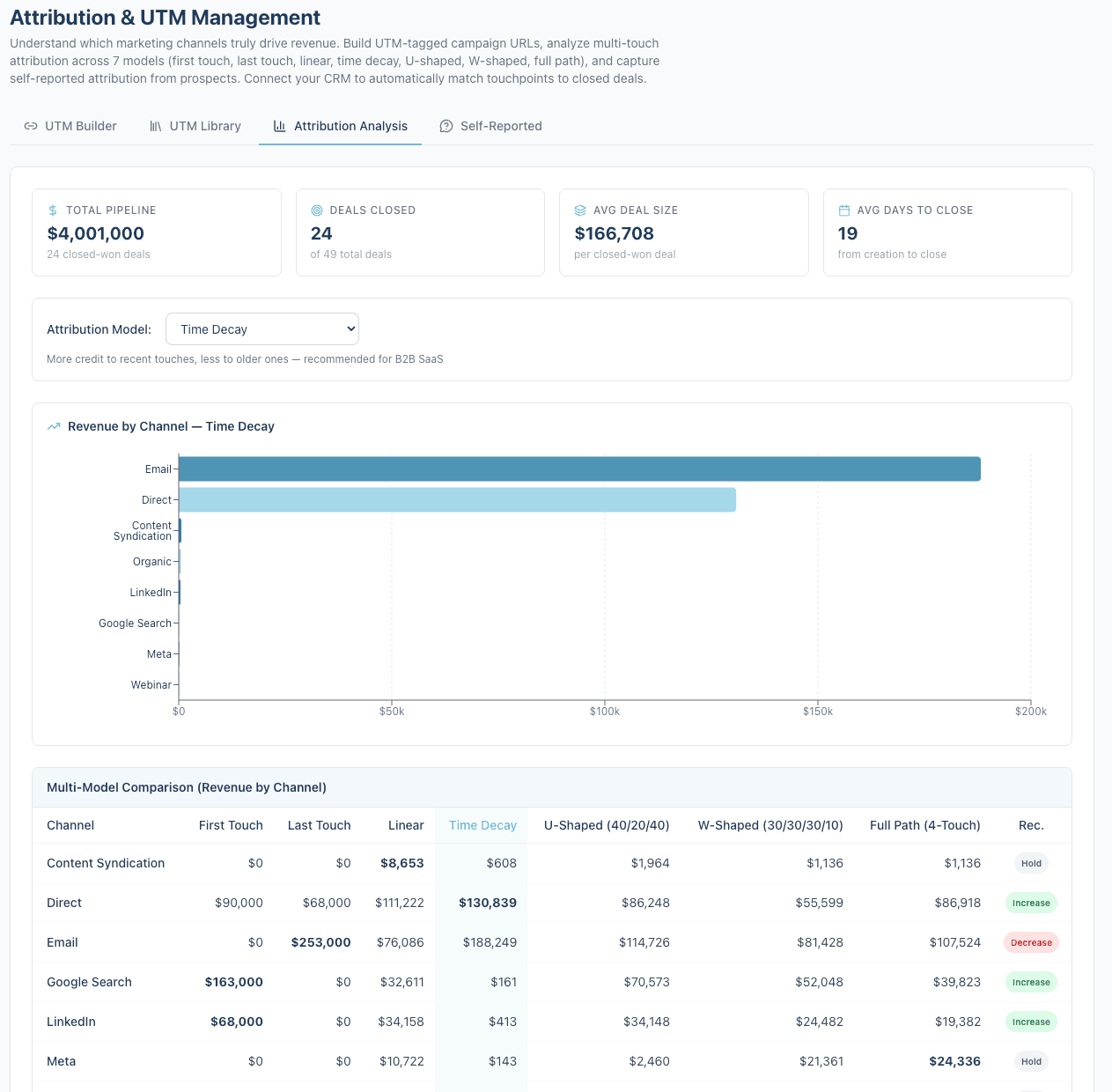Screen dimensions: 1112x1092
Task: Click the link icon beside UTM Builder
Action: [x=30, y=126]
